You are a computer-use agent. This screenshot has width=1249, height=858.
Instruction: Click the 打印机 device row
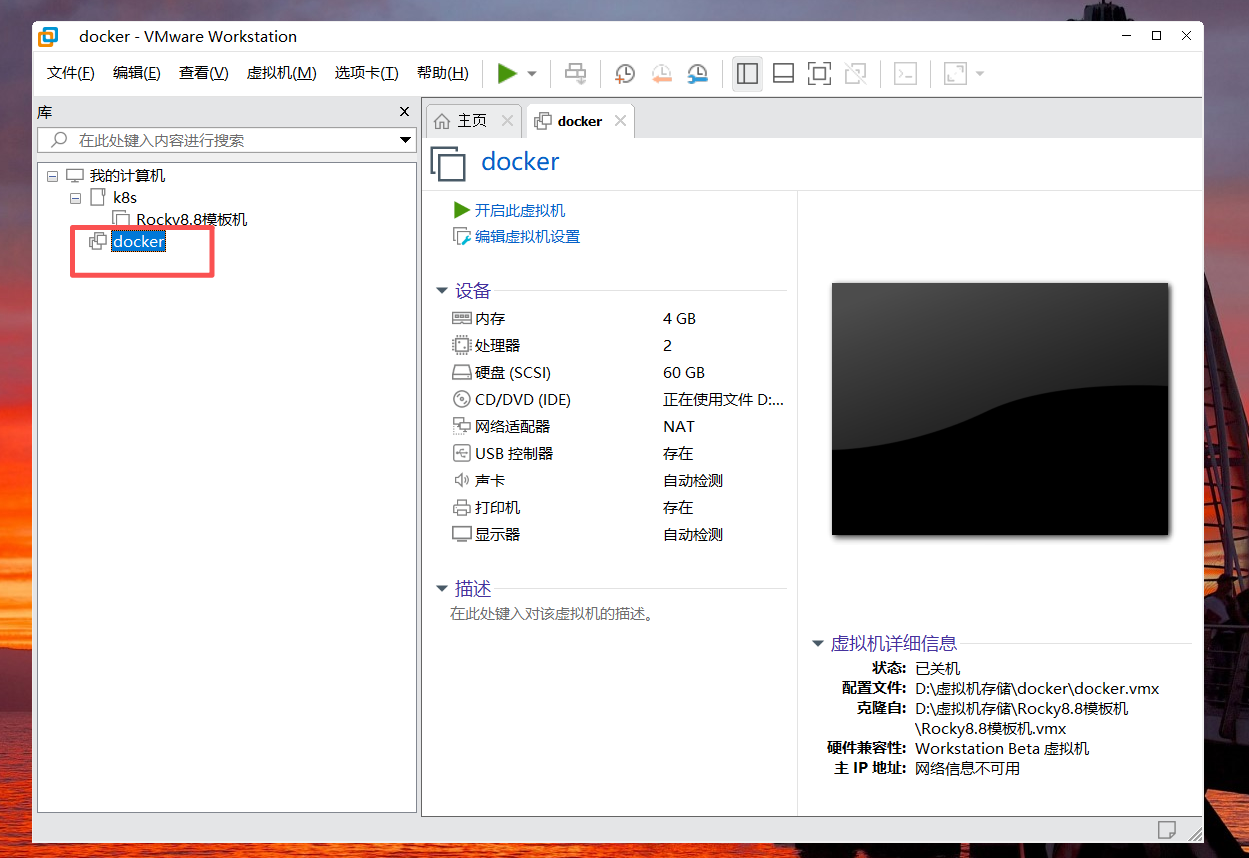pos(617,508)
